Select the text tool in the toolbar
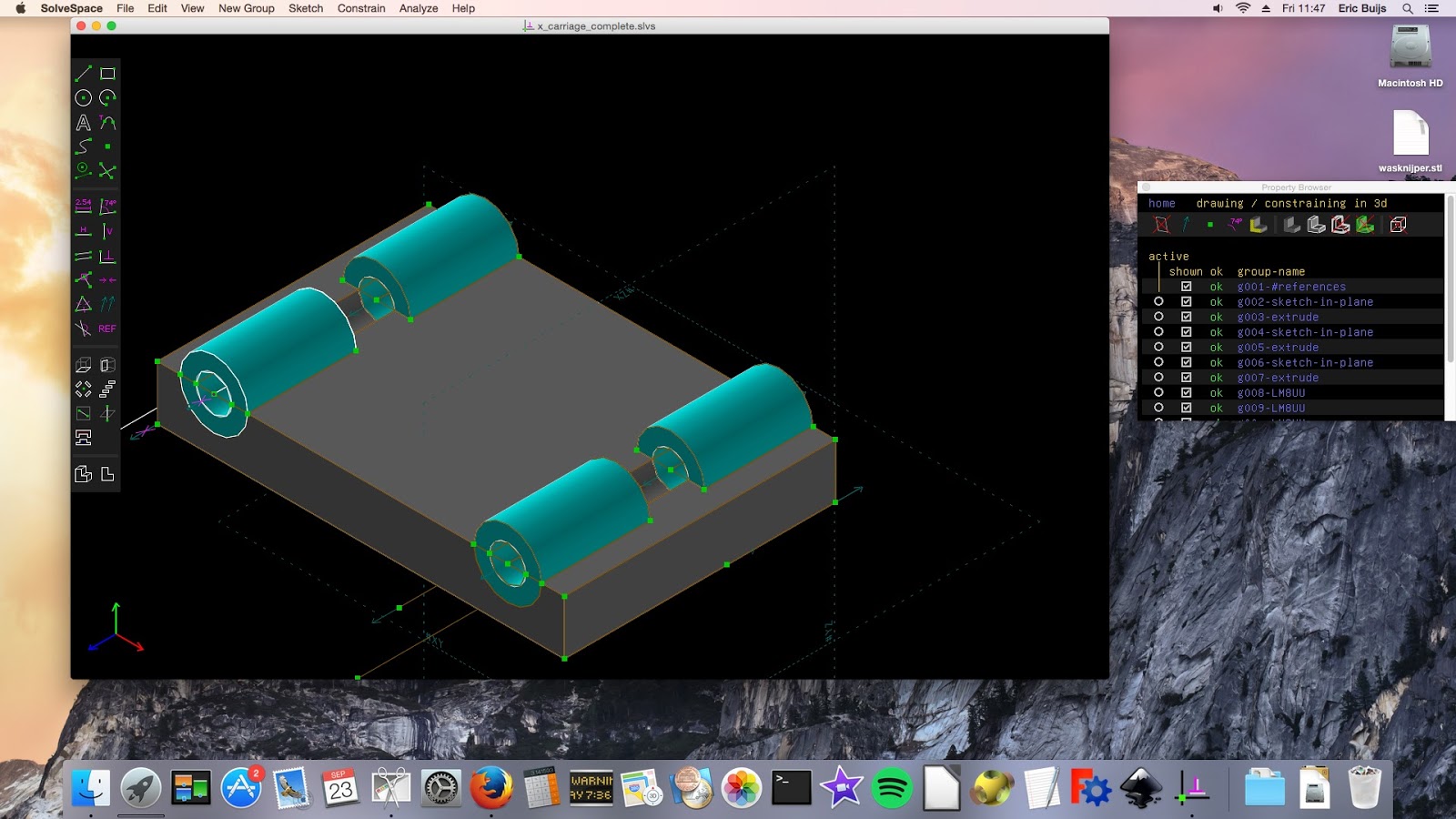This screenshot has width=1456, height=819. (82, 121)
